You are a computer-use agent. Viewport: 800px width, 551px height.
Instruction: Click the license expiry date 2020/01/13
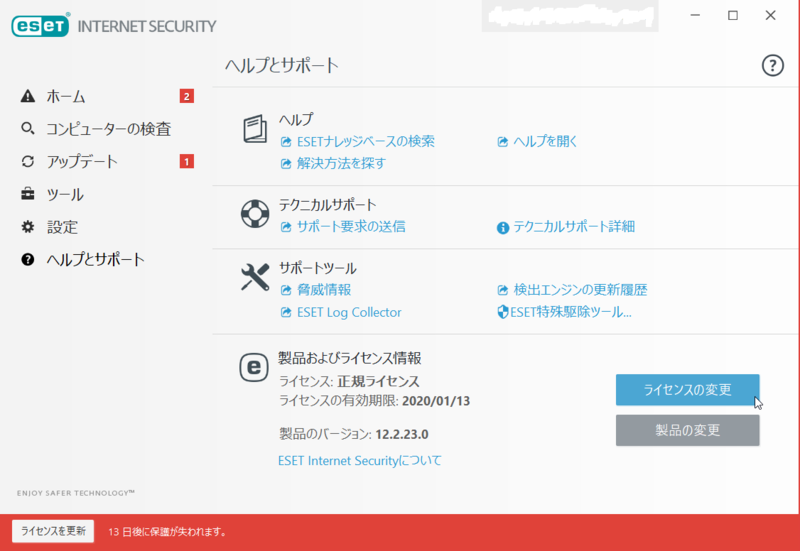[x=436, y=401]
